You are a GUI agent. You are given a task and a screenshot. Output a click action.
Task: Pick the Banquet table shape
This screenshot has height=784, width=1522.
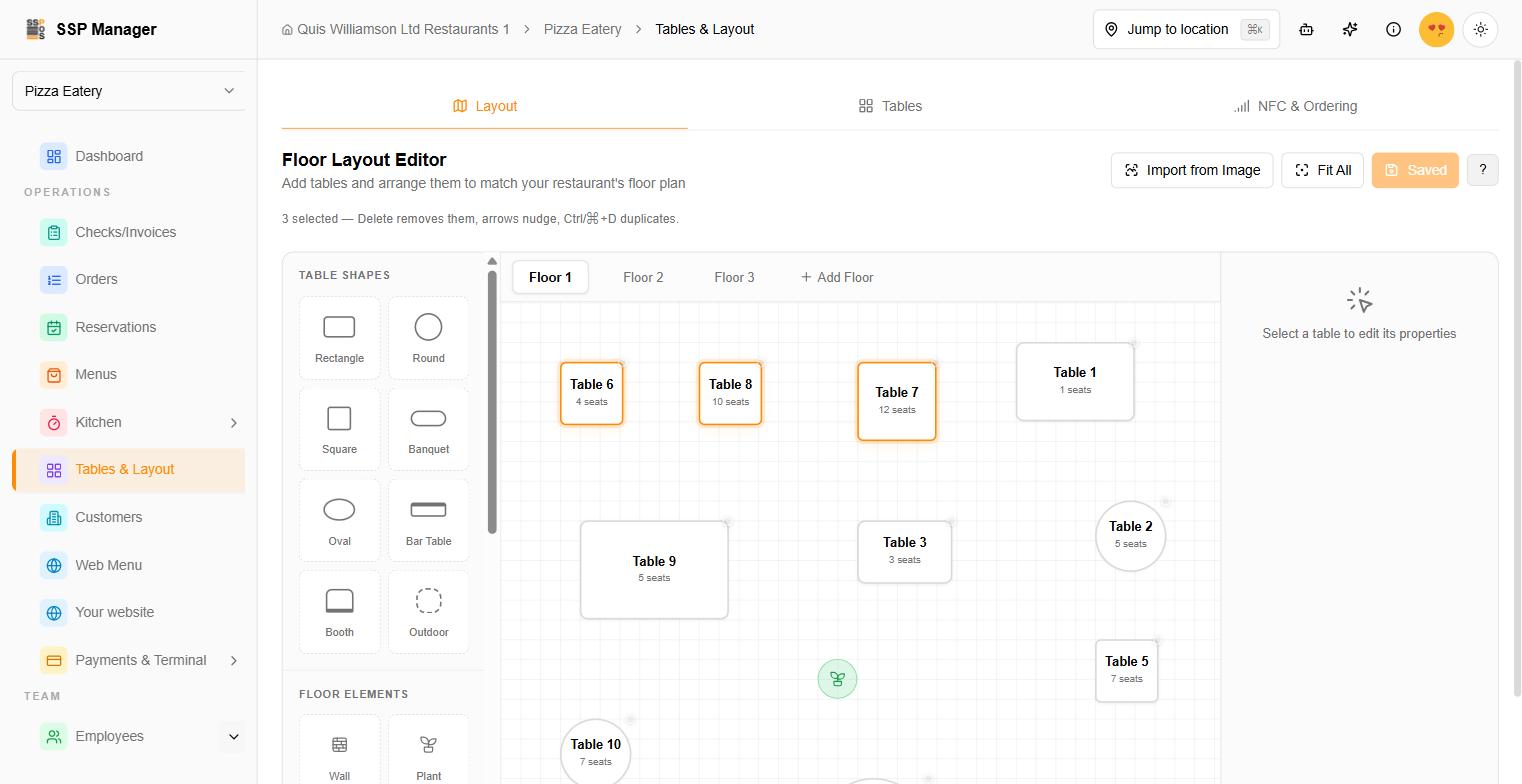428,430
